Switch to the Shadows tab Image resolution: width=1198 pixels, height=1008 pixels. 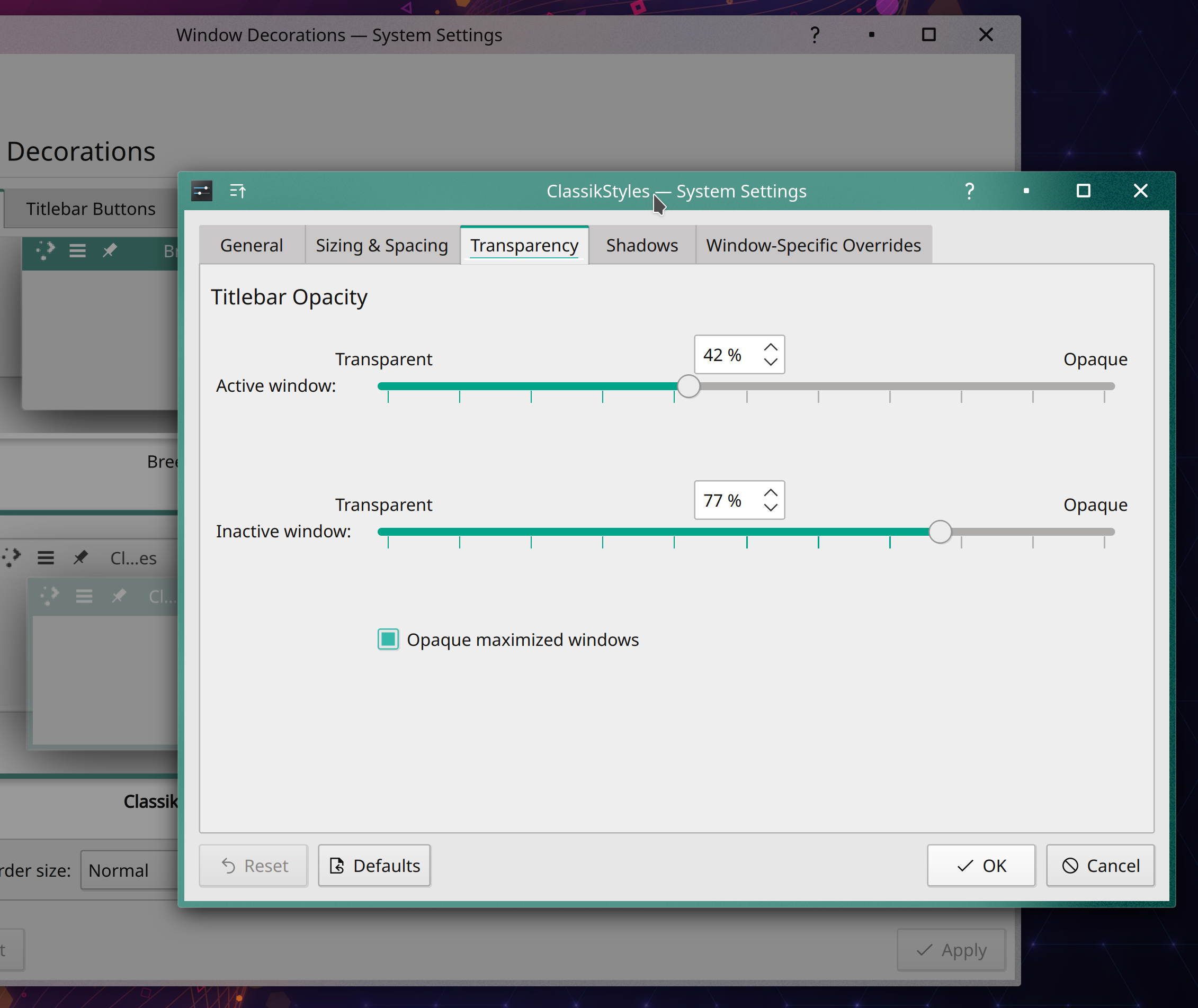642,245
